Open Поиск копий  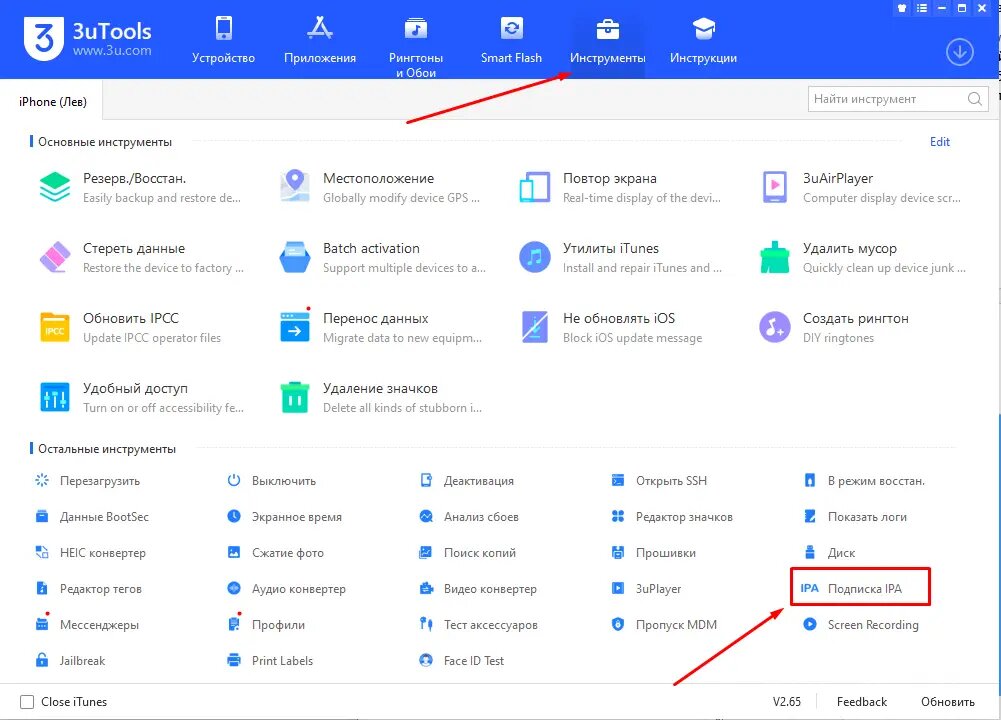tap(468, 553)
